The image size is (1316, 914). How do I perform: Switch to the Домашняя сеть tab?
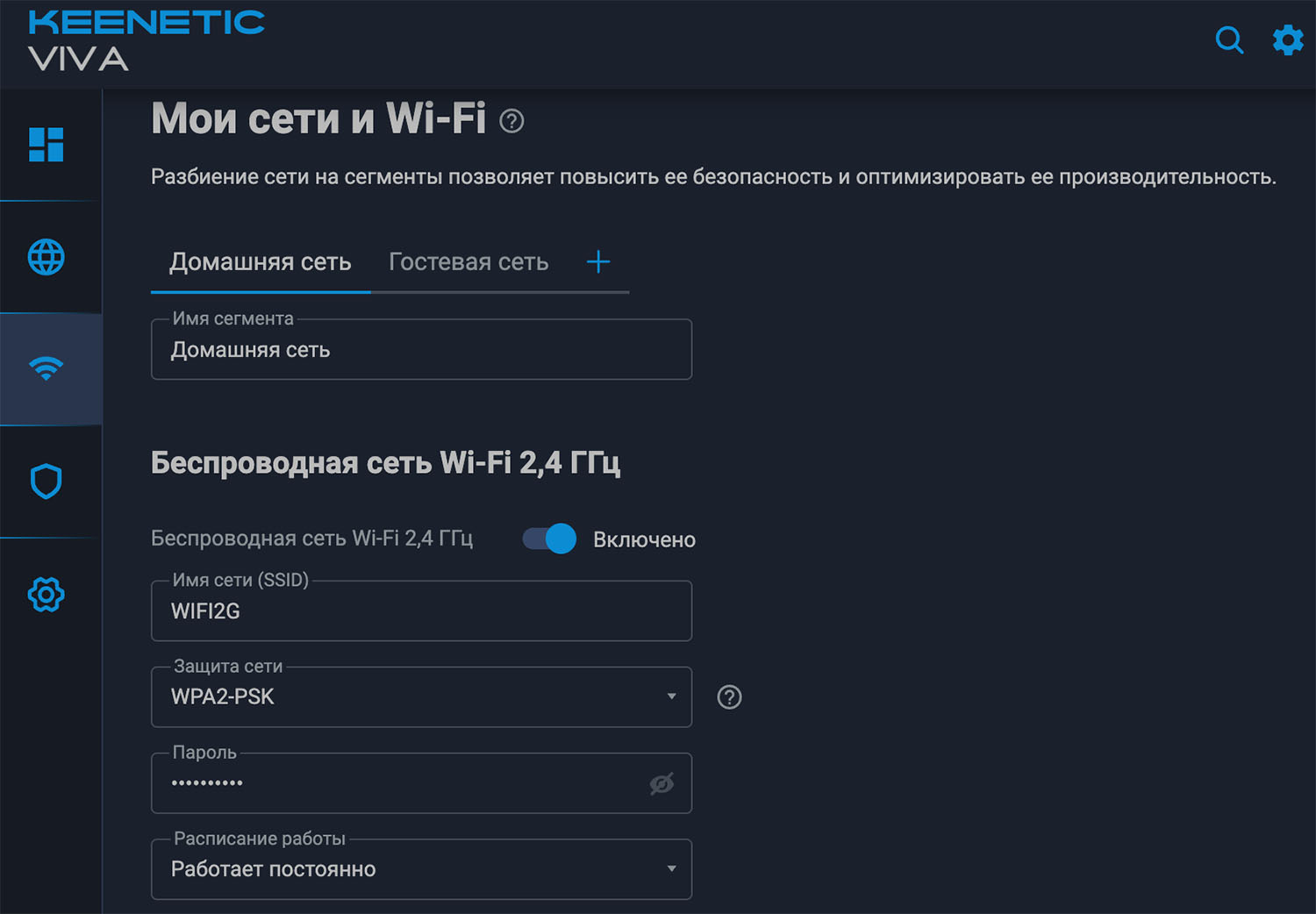[260, 262]
